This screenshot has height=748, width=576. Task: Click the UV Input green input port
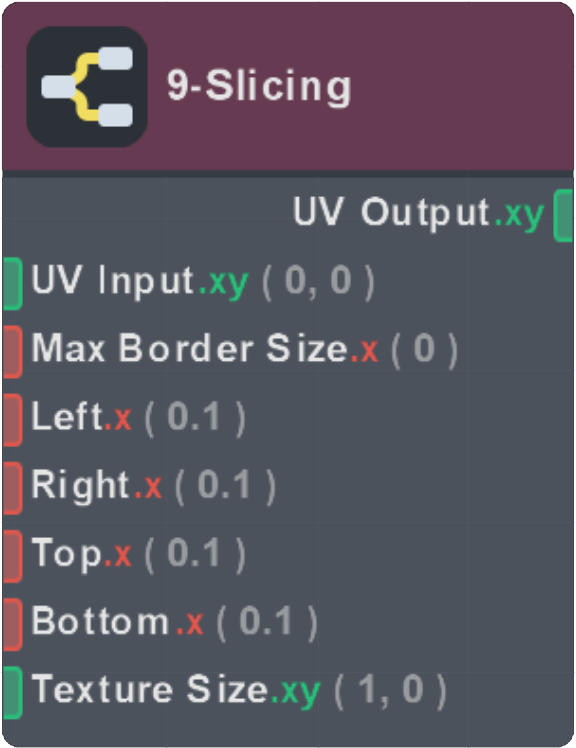(12, 283)
